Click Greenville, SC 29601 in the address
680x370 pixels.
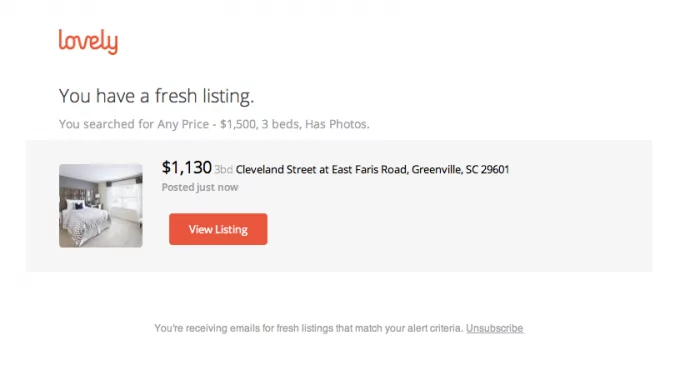point(460,169)
